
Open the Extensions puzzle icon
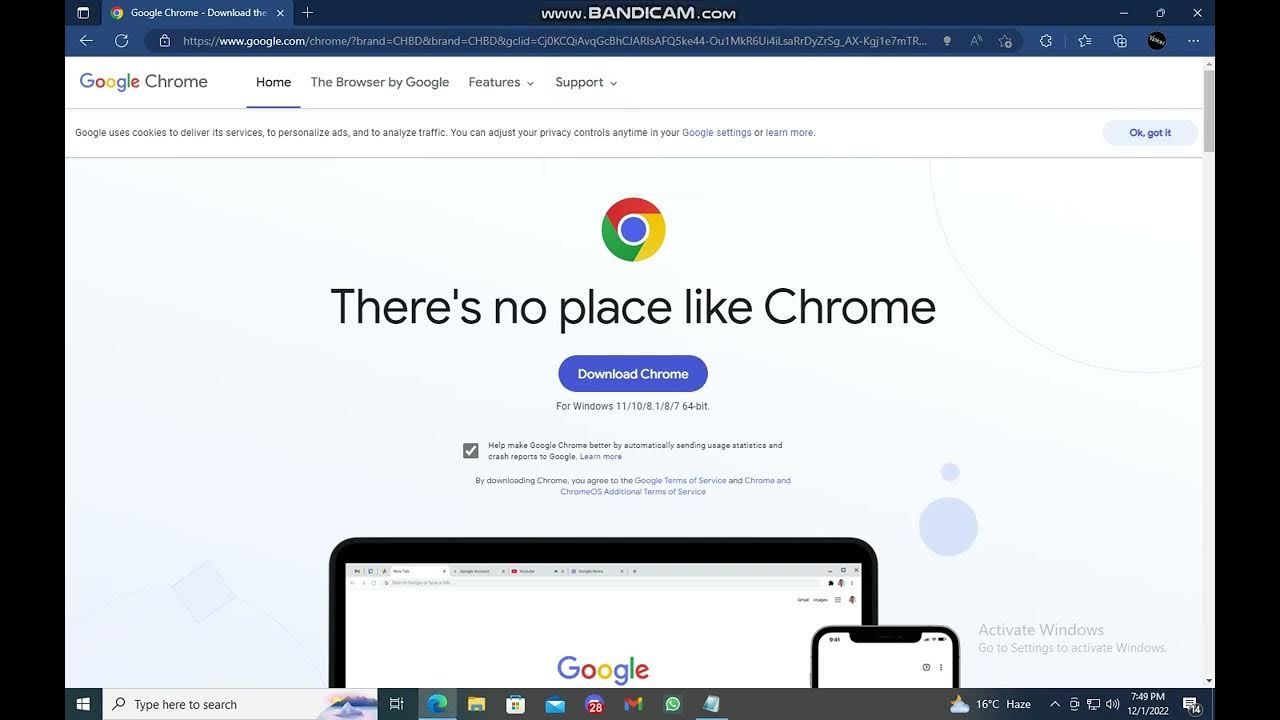(x=1046, y=41)
